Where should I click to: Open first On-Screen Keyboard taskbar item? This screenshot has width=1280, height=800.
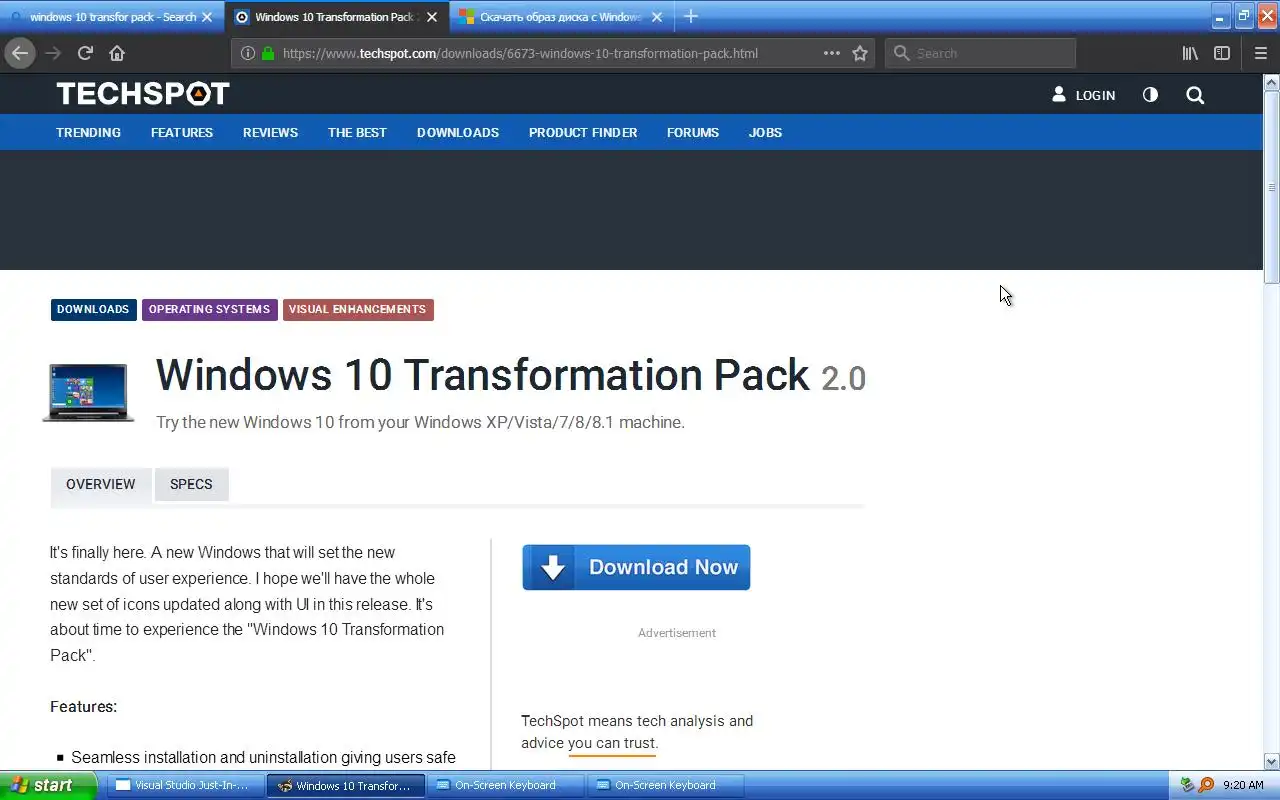pos(505,785)
